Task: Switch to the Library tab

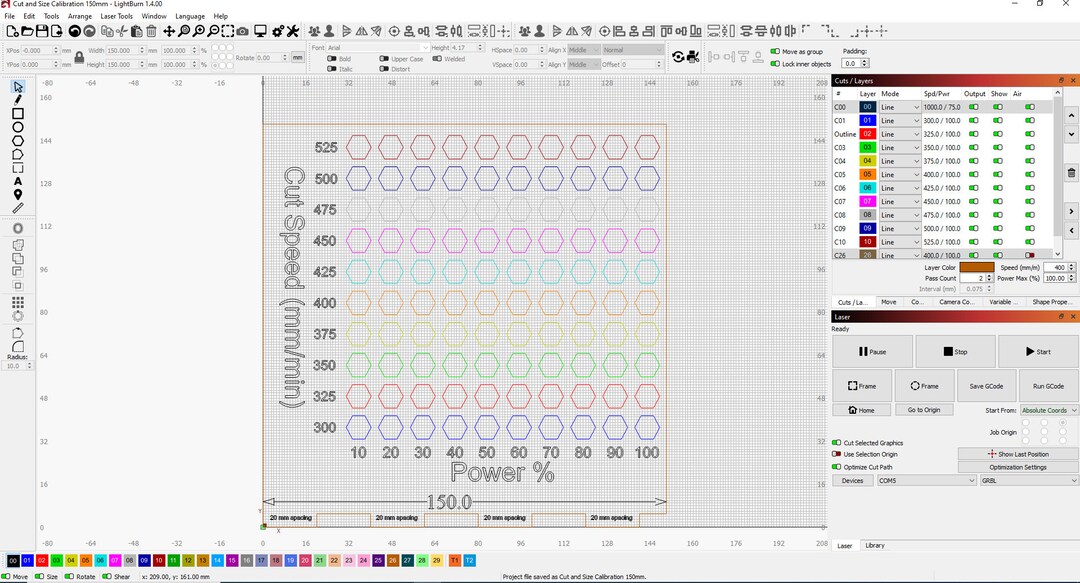Action: point(875,546)
